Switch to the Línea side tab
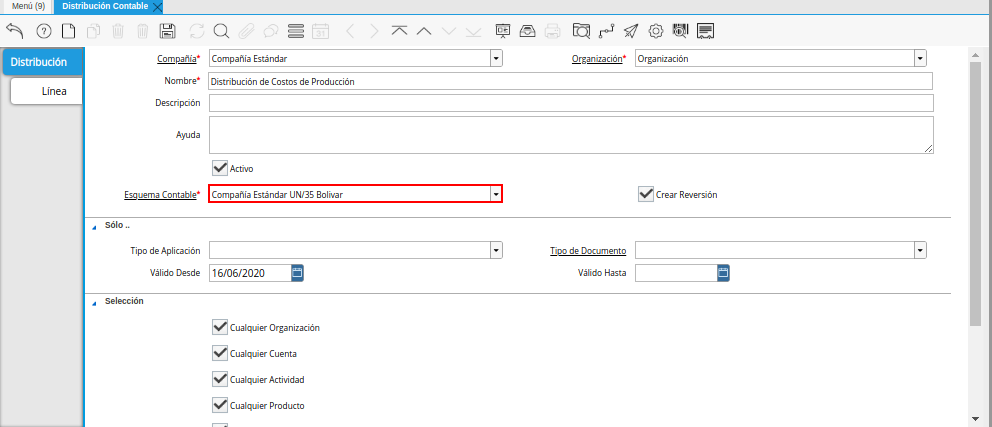 [x=47, y=91]
